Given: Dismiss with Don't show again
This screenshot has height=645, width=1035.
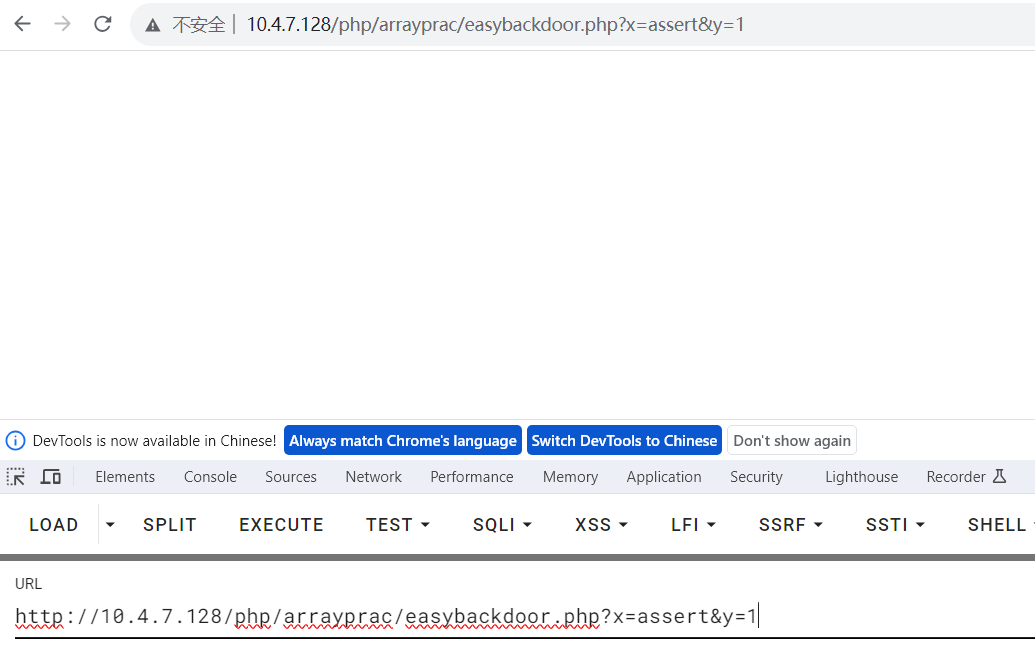Looking at the screenshot, I should click(791, 440).
